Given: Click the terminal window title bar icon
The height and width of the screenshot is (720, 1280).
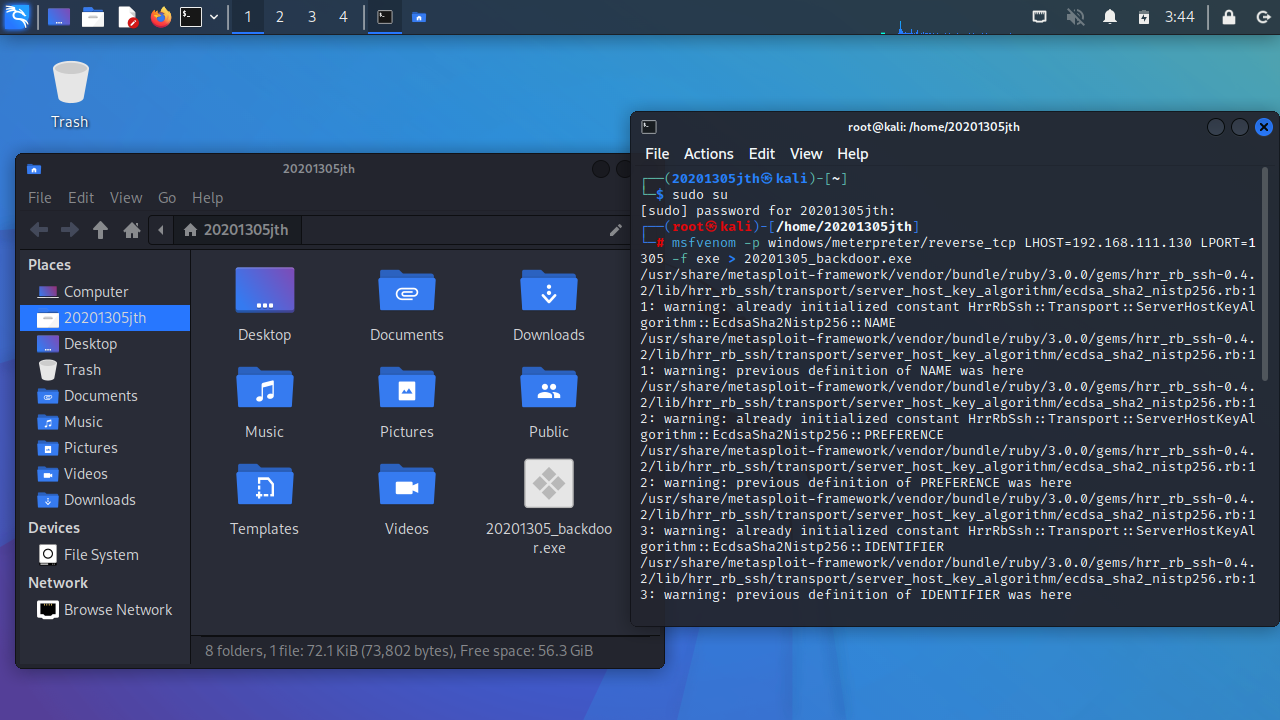Looking at the screenshot, I should coord(649,127).
